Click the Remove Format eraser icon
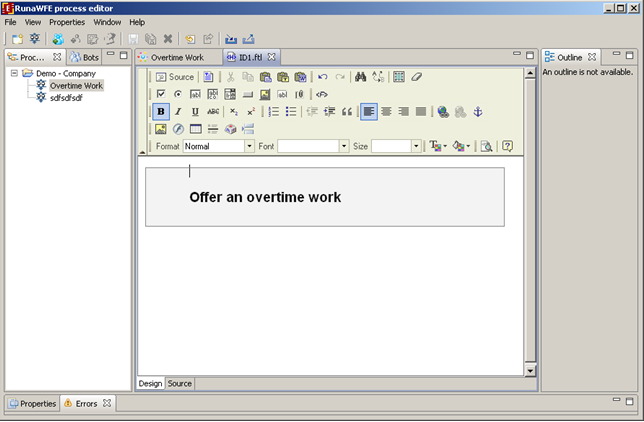Viewport: 644px width, 422px height. 416,77
